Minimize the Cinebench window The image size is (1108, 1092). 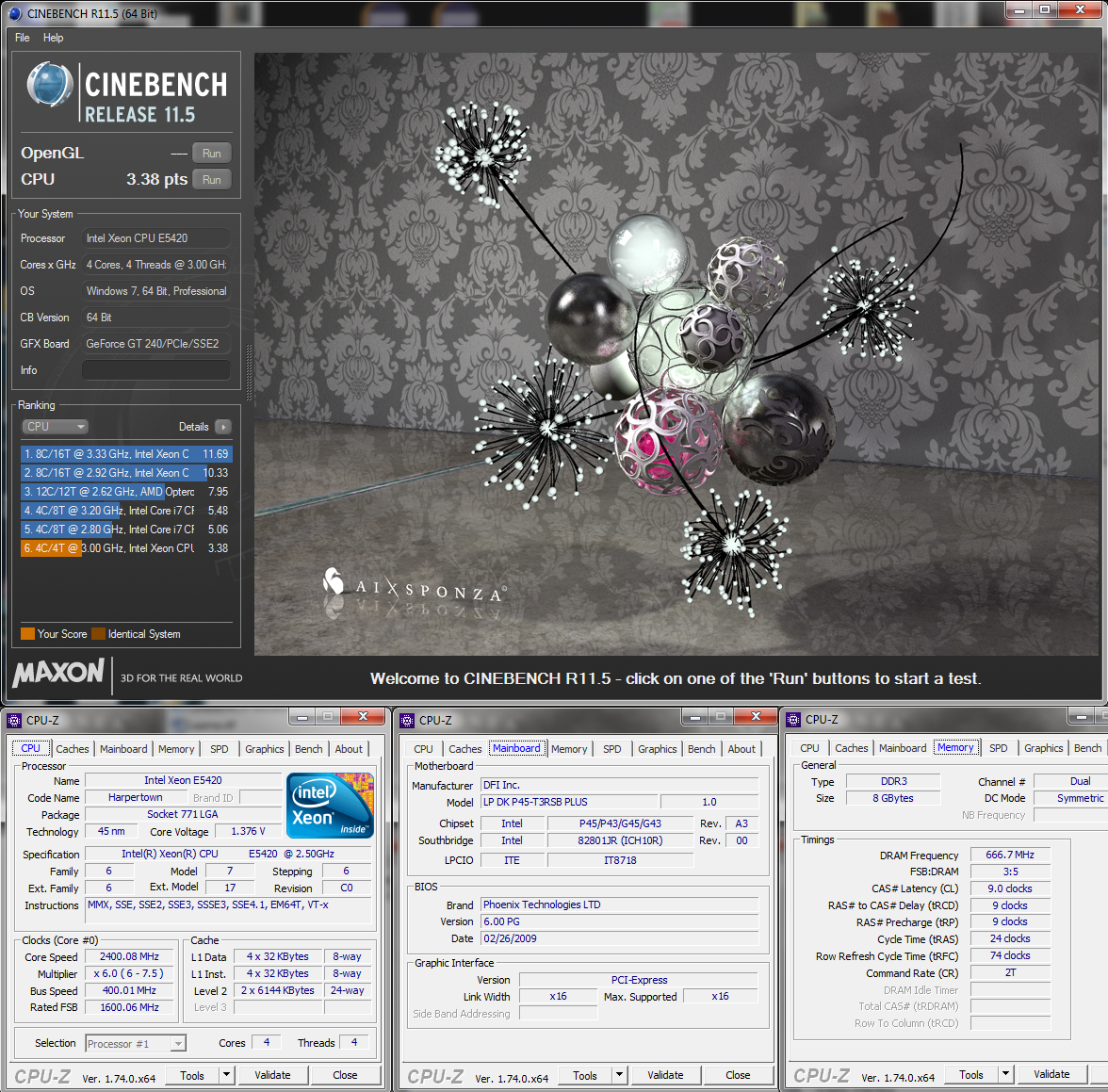click(x=1019, y=10)
